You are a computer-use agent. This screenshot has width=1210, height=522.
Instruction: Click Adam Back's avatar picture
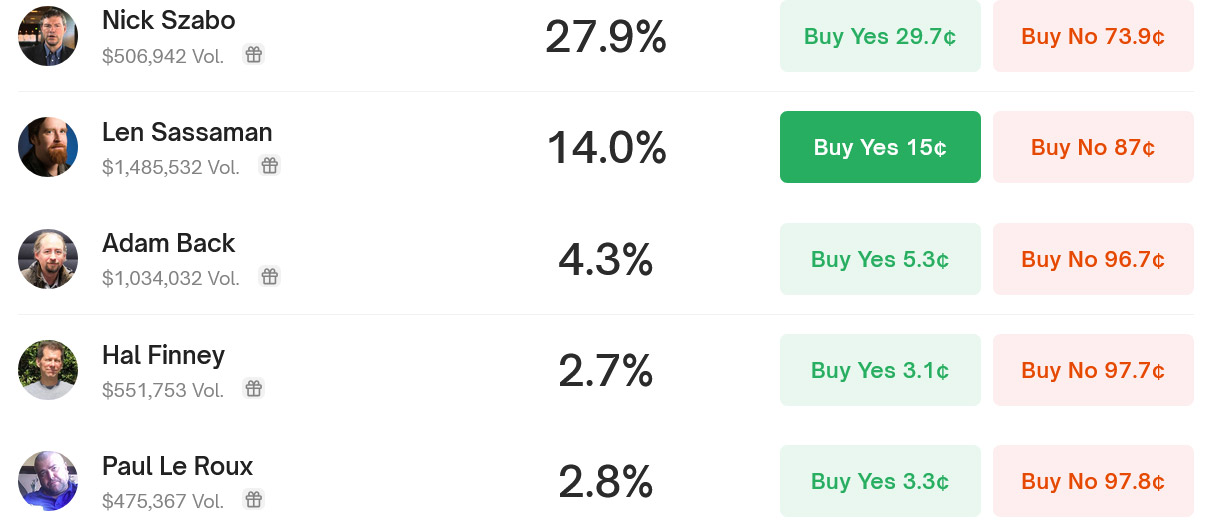click(x=48, y=259)
